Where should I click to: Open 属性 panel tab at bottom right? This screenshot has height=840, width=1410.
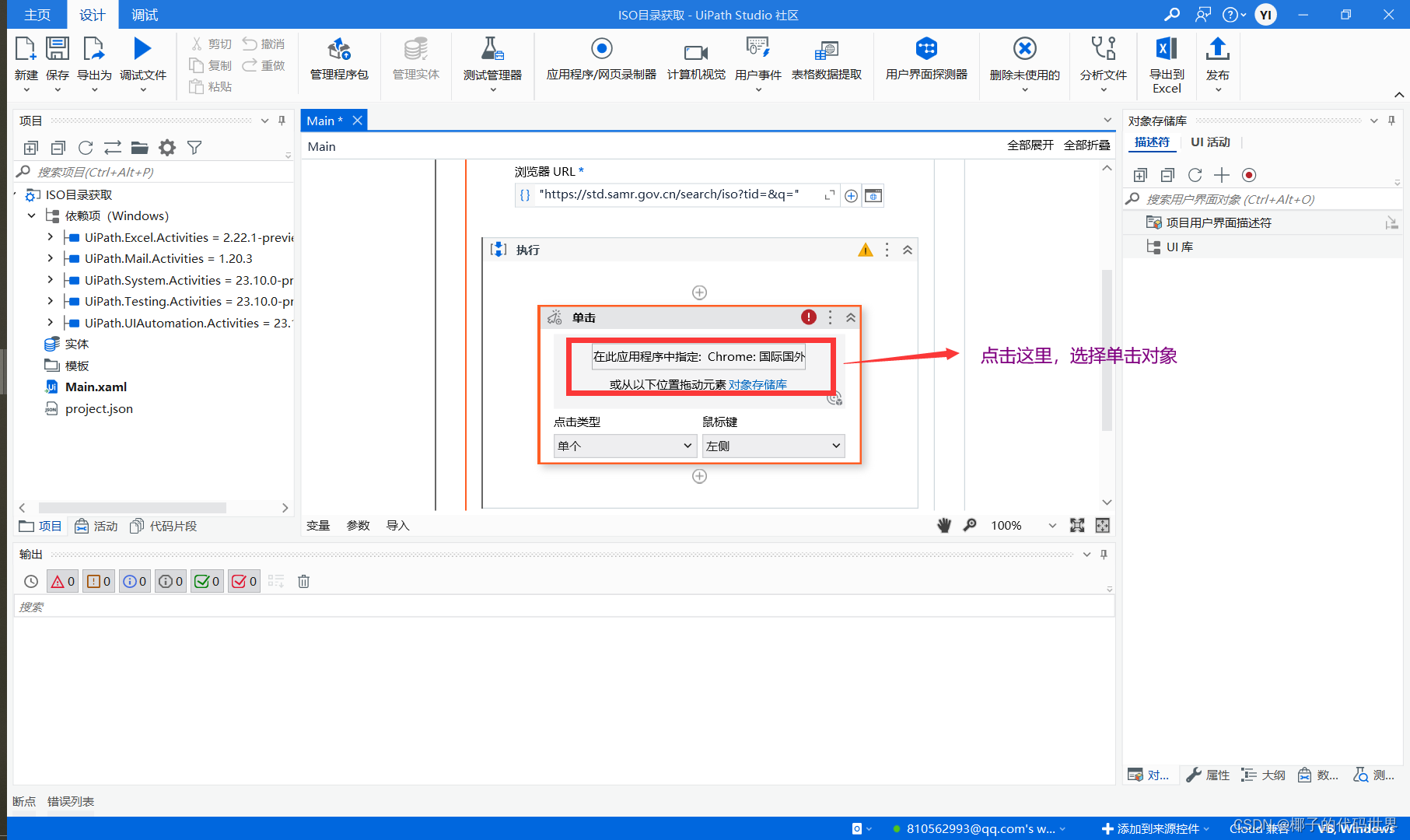tap(1208, 775)
